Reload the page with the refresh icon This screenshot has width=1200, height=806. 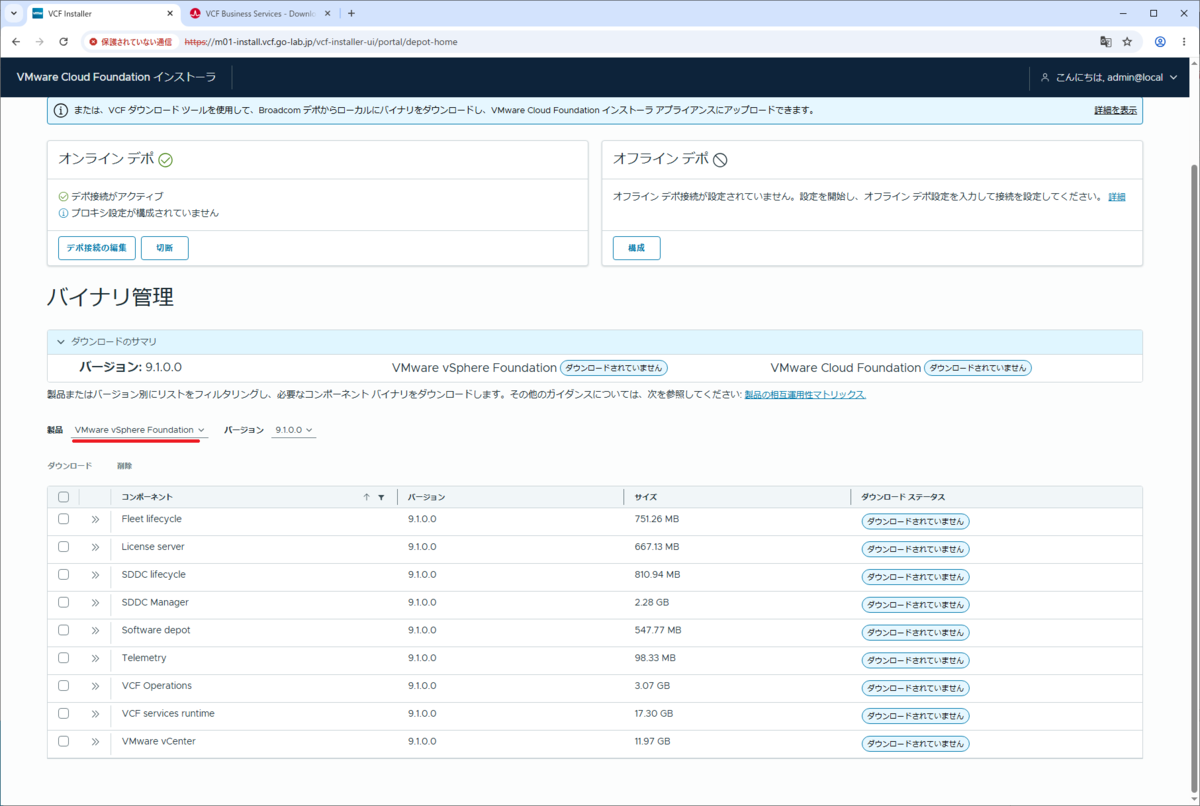(x=63, y=42)
